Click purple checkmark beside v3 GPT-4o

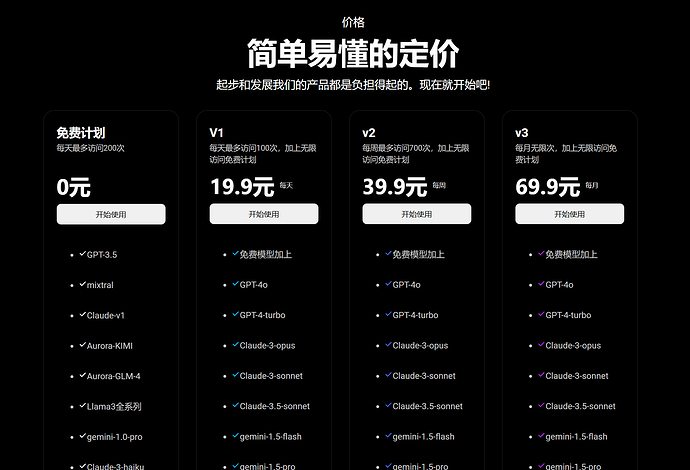tap(541, 283)
